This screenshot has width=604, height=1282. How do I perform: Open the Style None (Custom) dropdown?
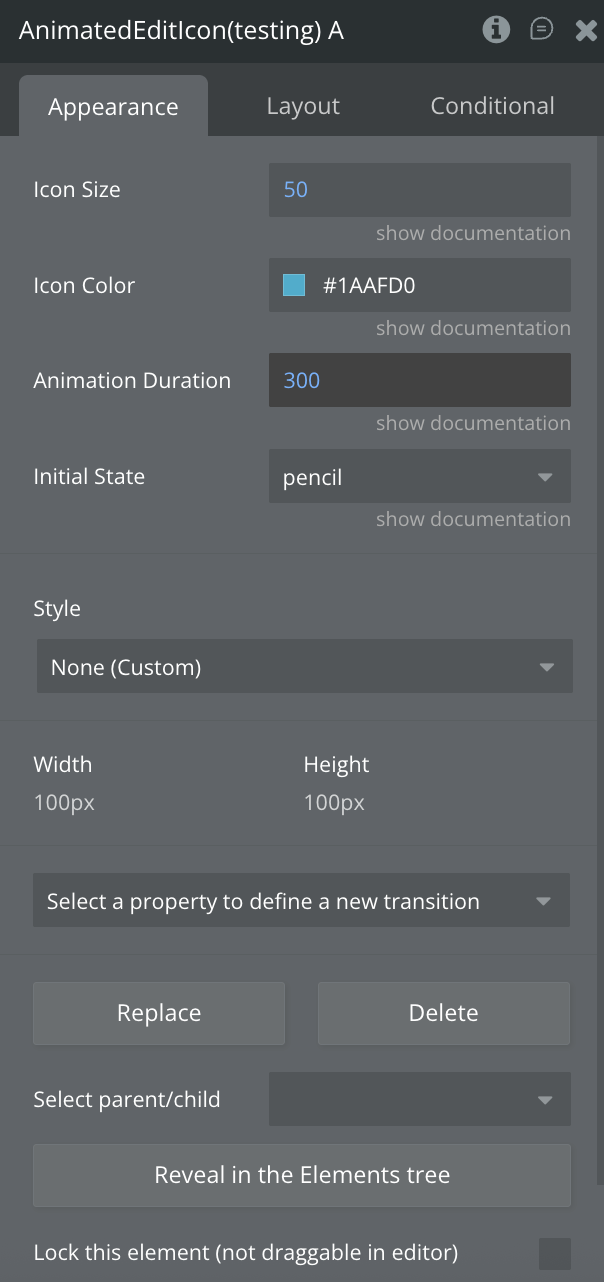point(304,667)
